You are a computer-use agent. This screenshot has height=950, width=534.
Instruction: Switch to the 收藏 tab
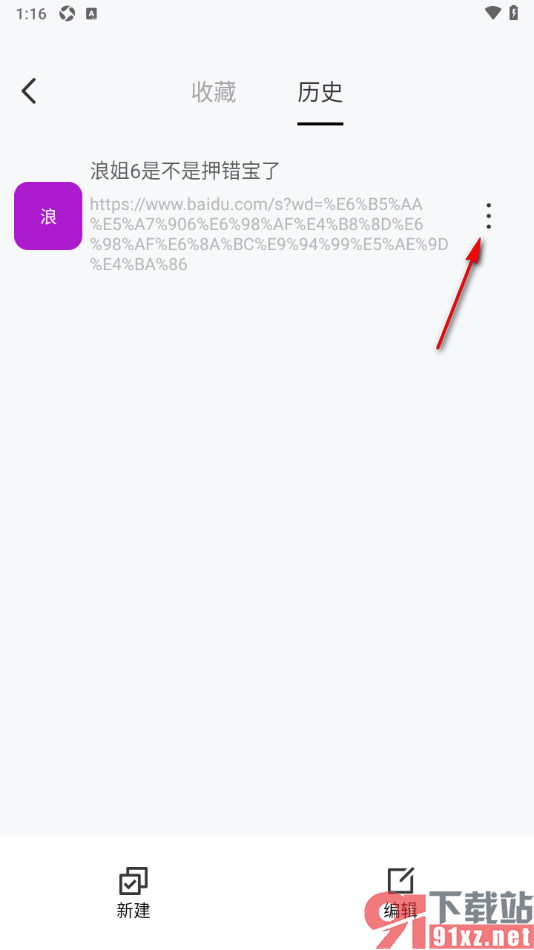pos(213,92)
